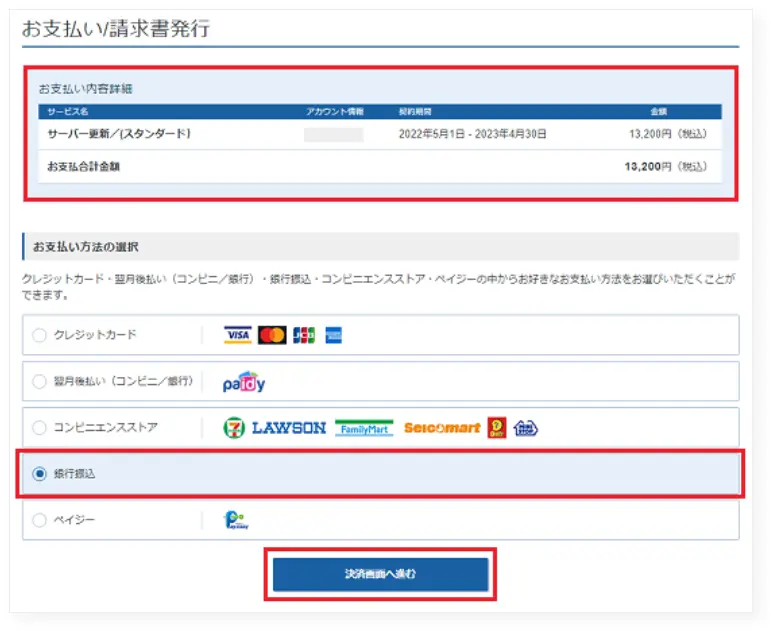Click the JCB card logo
Screen dimensions: 772x631
tap(304, 335)
